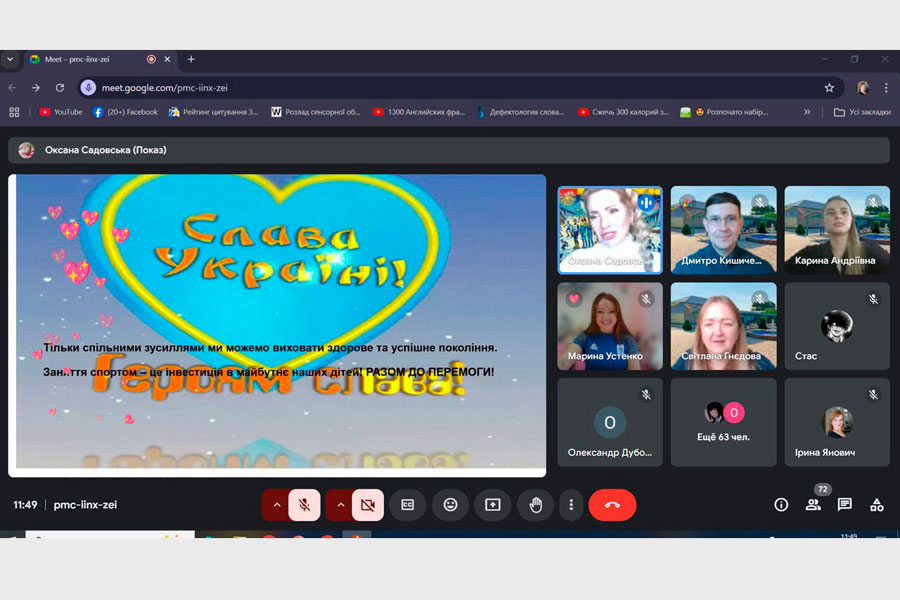Open the tab search dropdown
Image resolution: width=900 pixels, height=600 pixels.
click(x=10, y=59)
